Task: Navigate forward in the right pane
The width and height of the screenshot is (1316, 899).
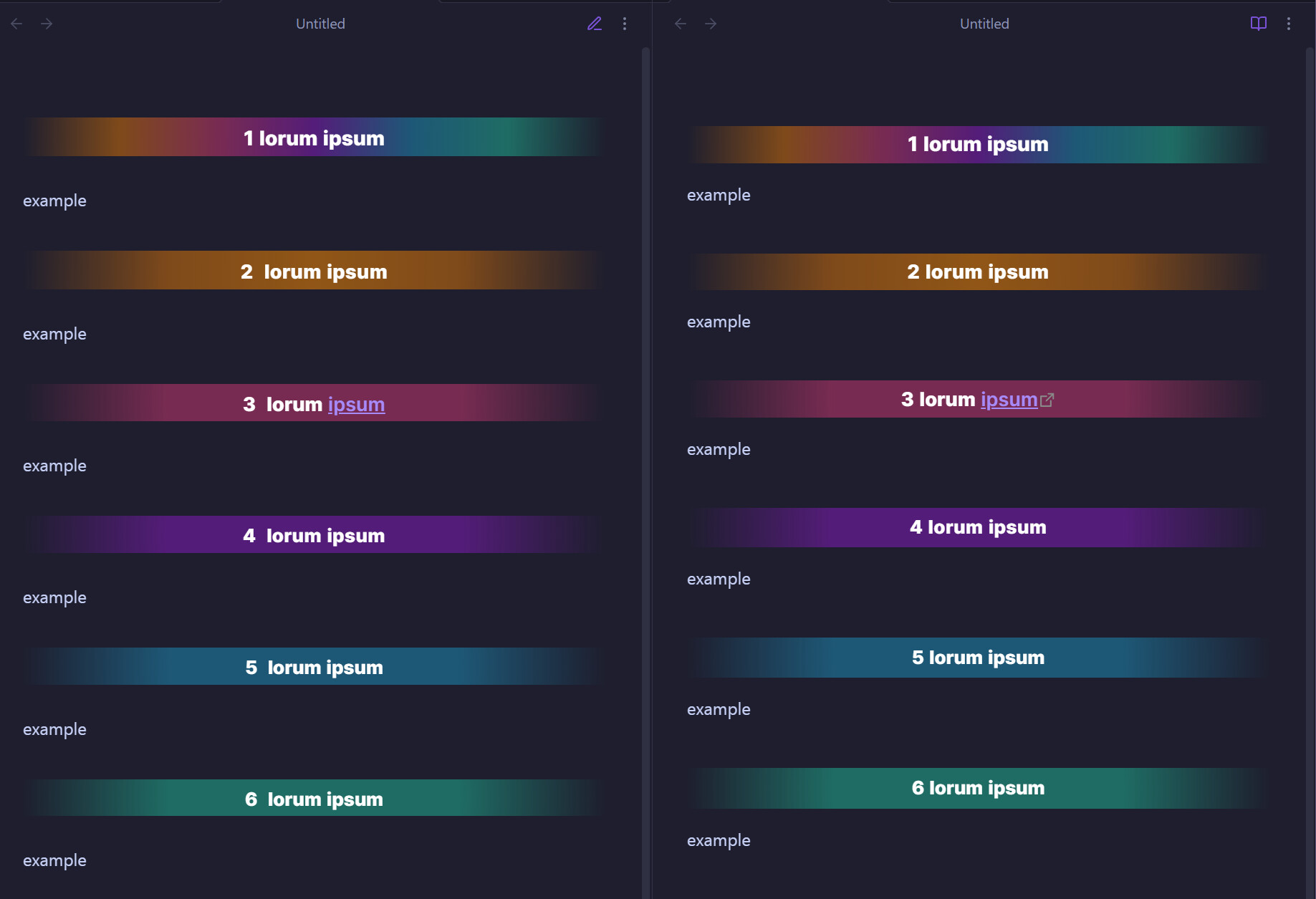Action: [x=711, y=24]
